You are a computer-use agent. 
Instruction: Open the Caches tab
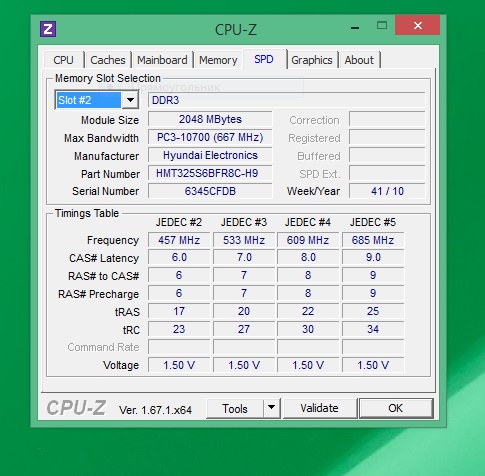[108, 60]
